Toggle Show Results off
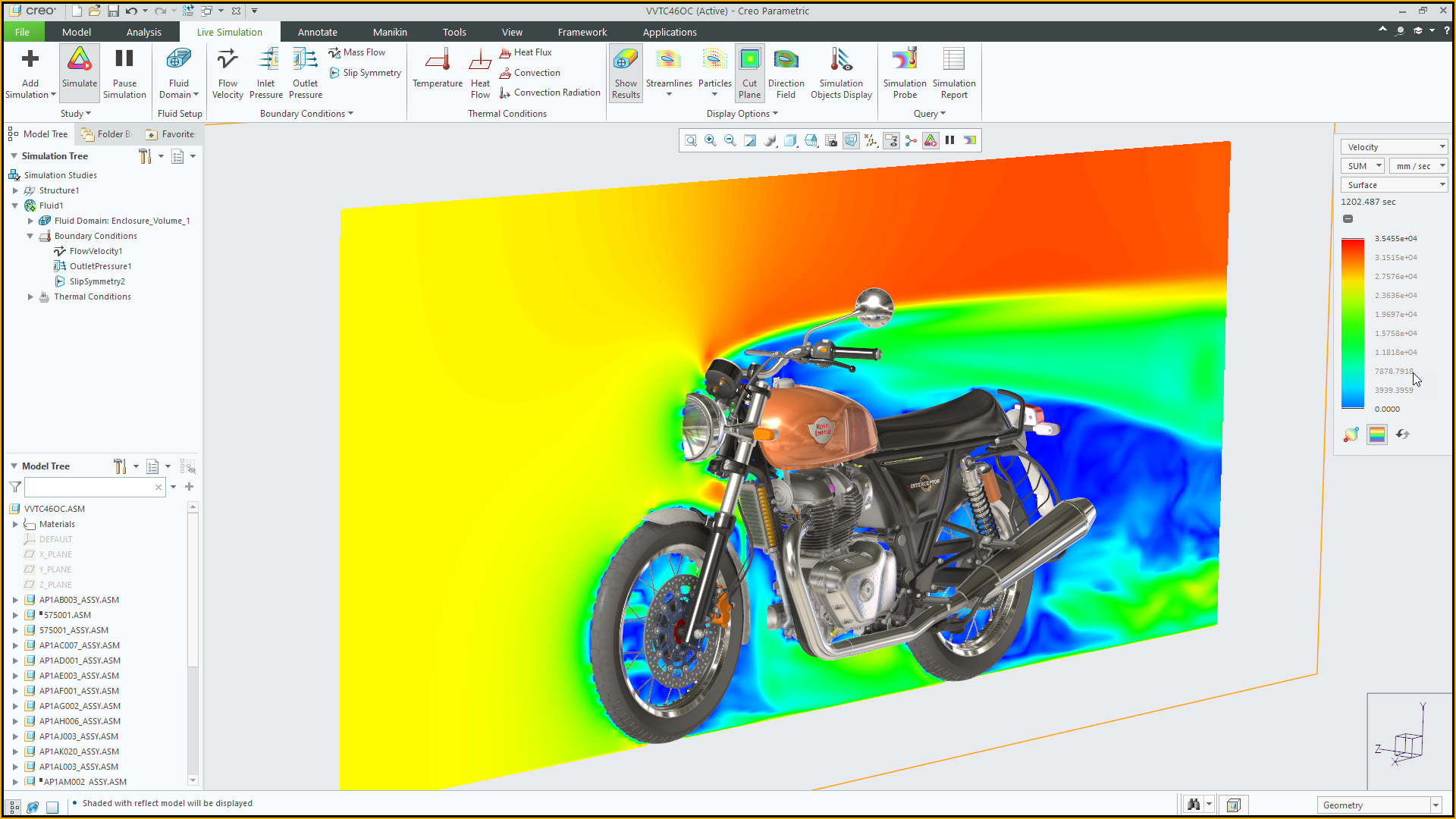This screenshot has width=1456, height=819. pos(625,72)
